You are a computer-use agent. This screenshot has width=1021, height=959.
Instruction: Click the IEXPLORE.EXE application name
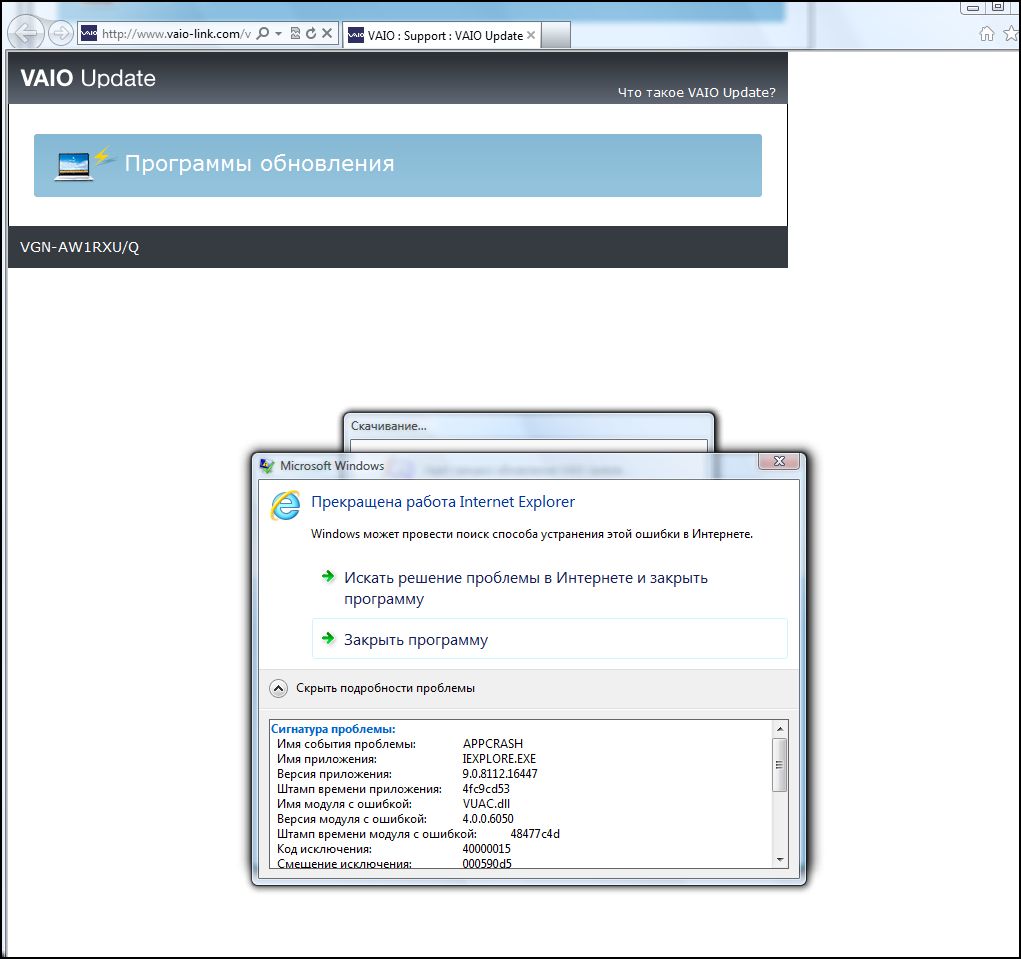coord(499,758)
